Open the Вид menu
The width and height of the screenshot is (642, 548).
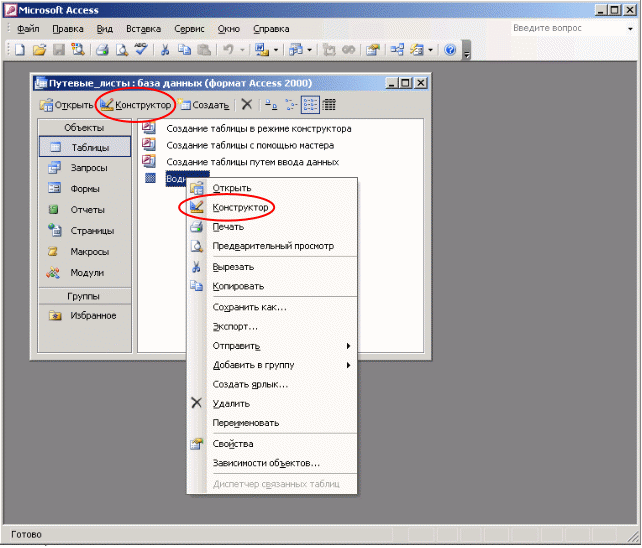coord(104,29)
